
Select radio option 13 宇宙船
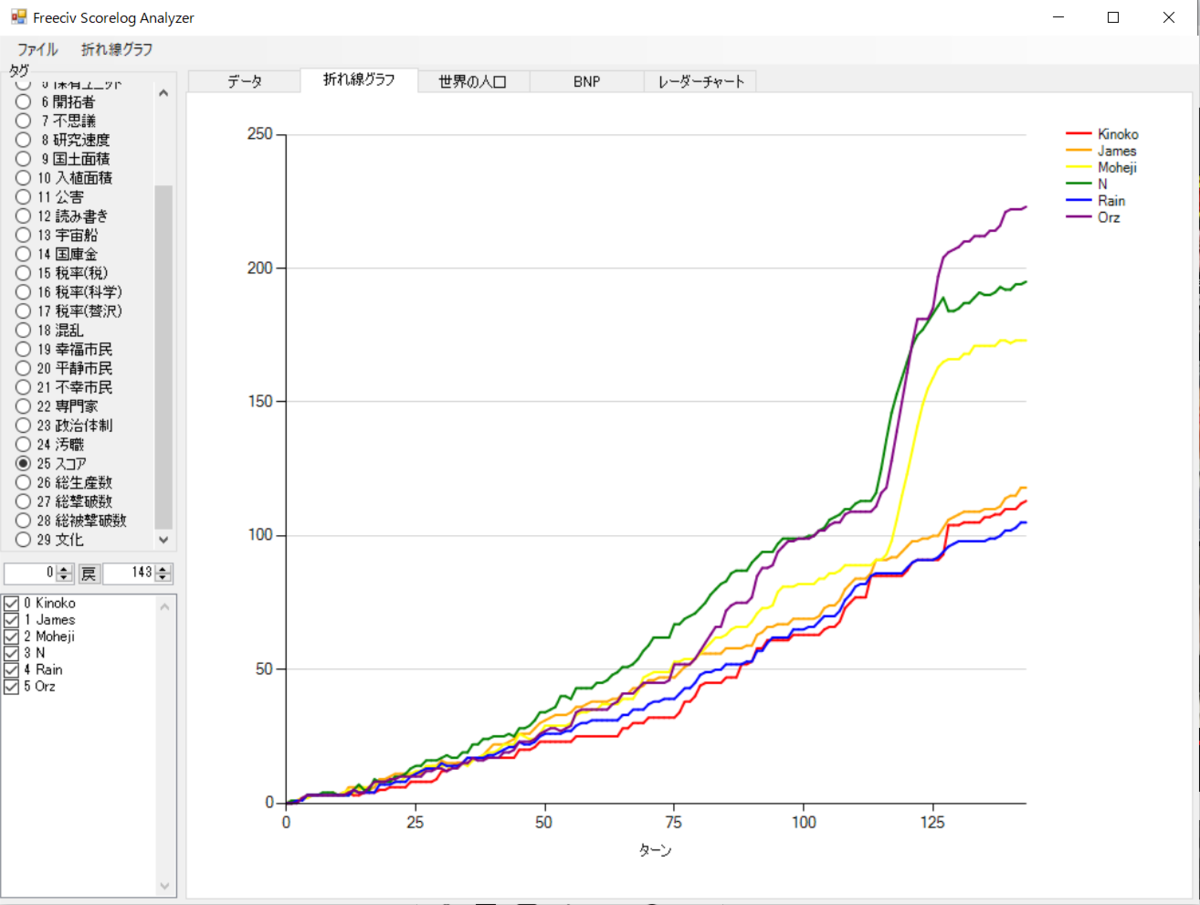click(x=58, y=235)
